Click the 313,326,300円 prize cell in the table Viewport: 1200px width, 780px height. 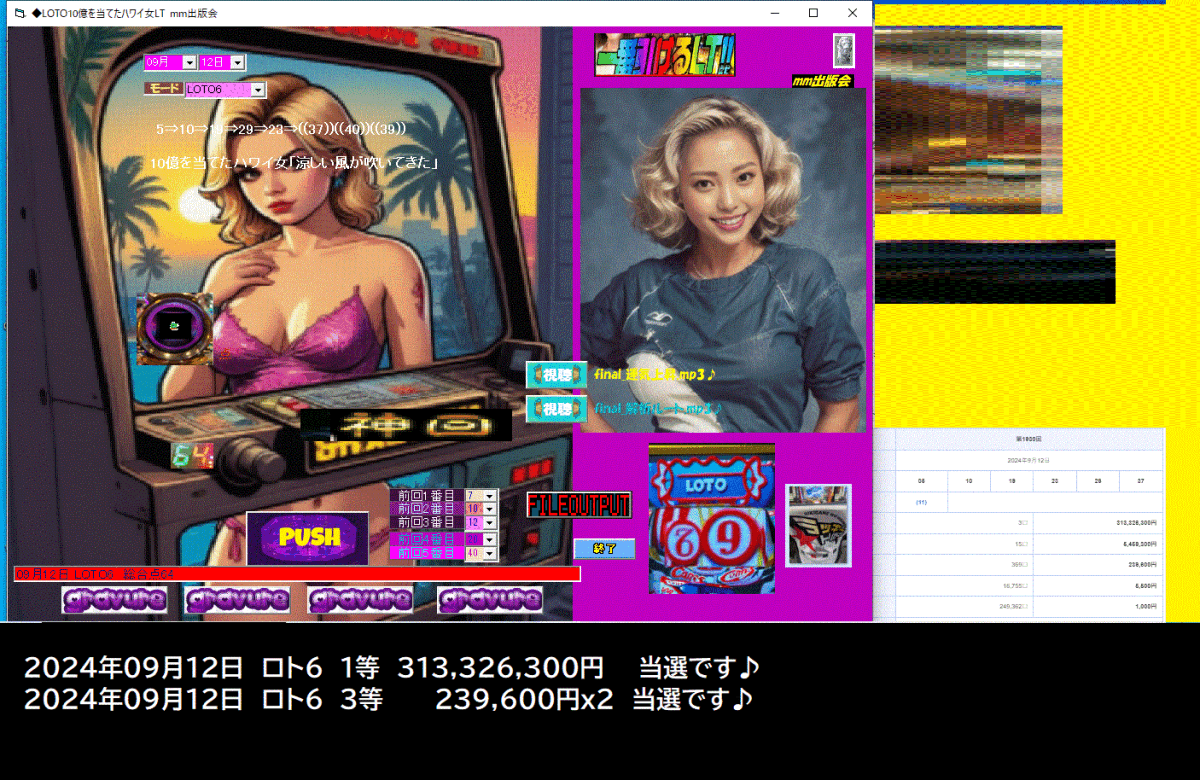pos(1098,523)
